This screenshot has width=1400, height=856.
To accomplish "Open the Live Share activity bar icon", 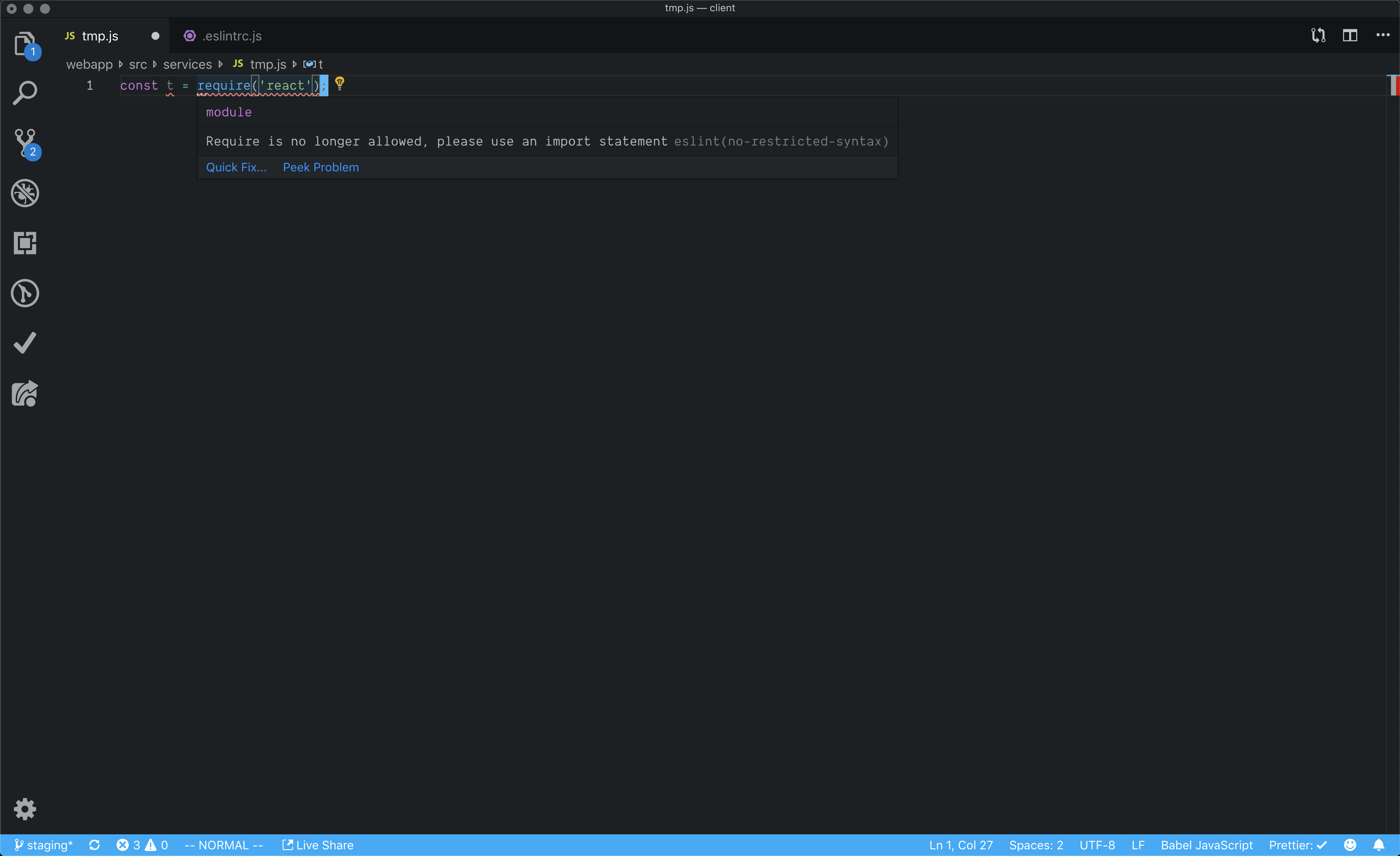I will (x=25, y=393).
